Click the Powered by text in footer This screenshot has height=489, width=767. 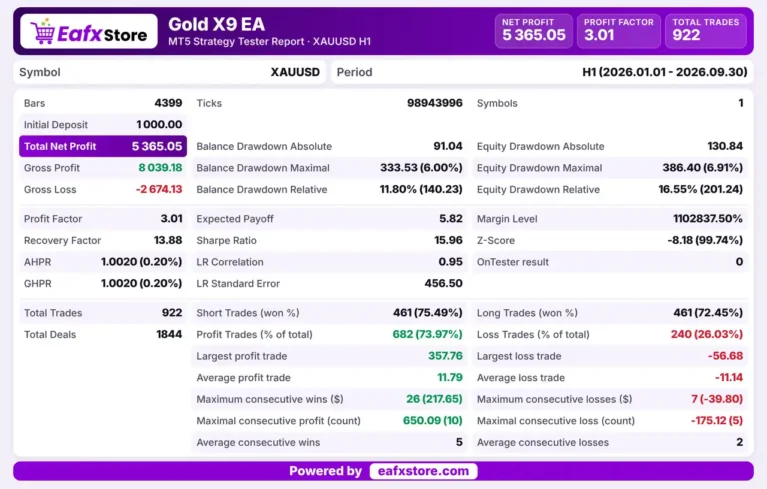coord(325,471)
